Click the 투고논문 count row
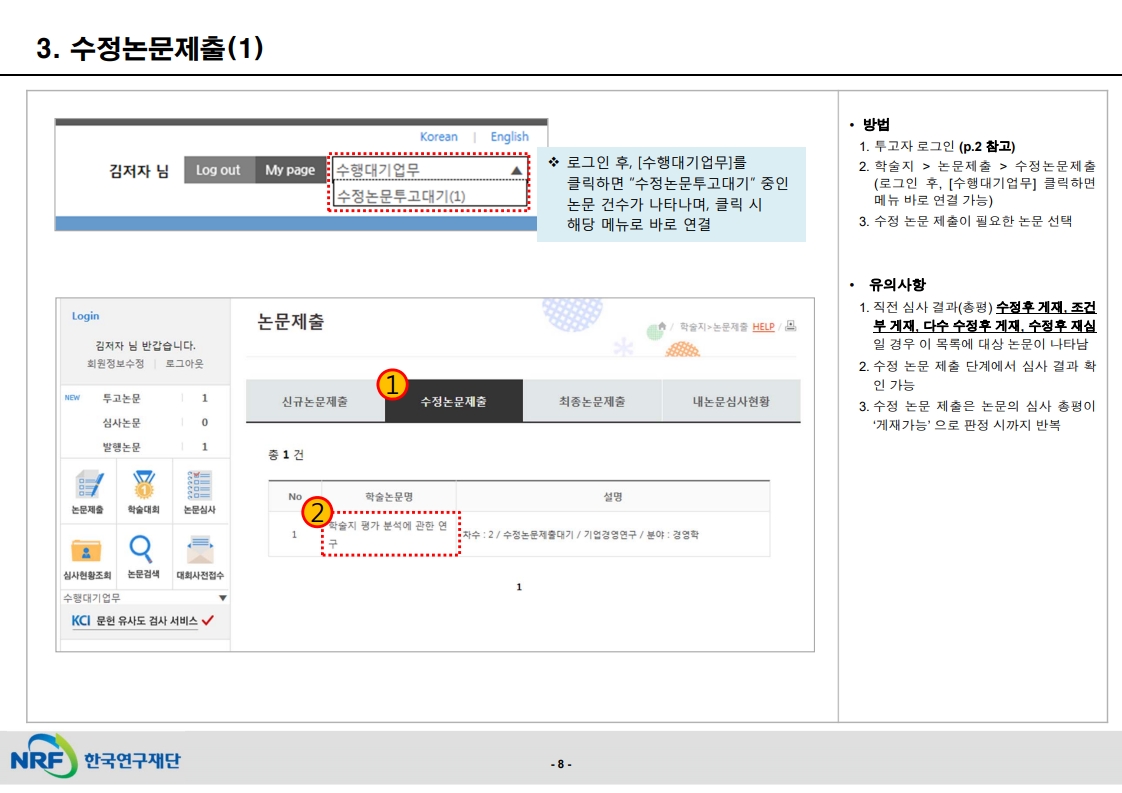The image size is (1122, 793). [x=145, y=398]
